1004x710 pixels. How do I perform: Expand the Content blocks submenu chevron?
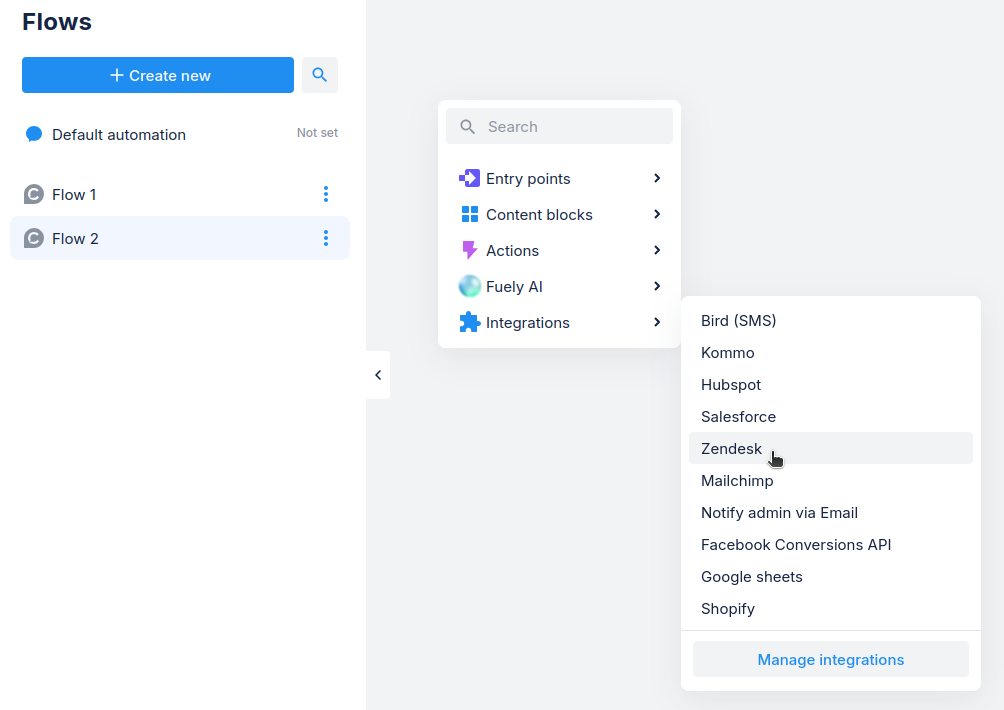(x=657, y=214)
